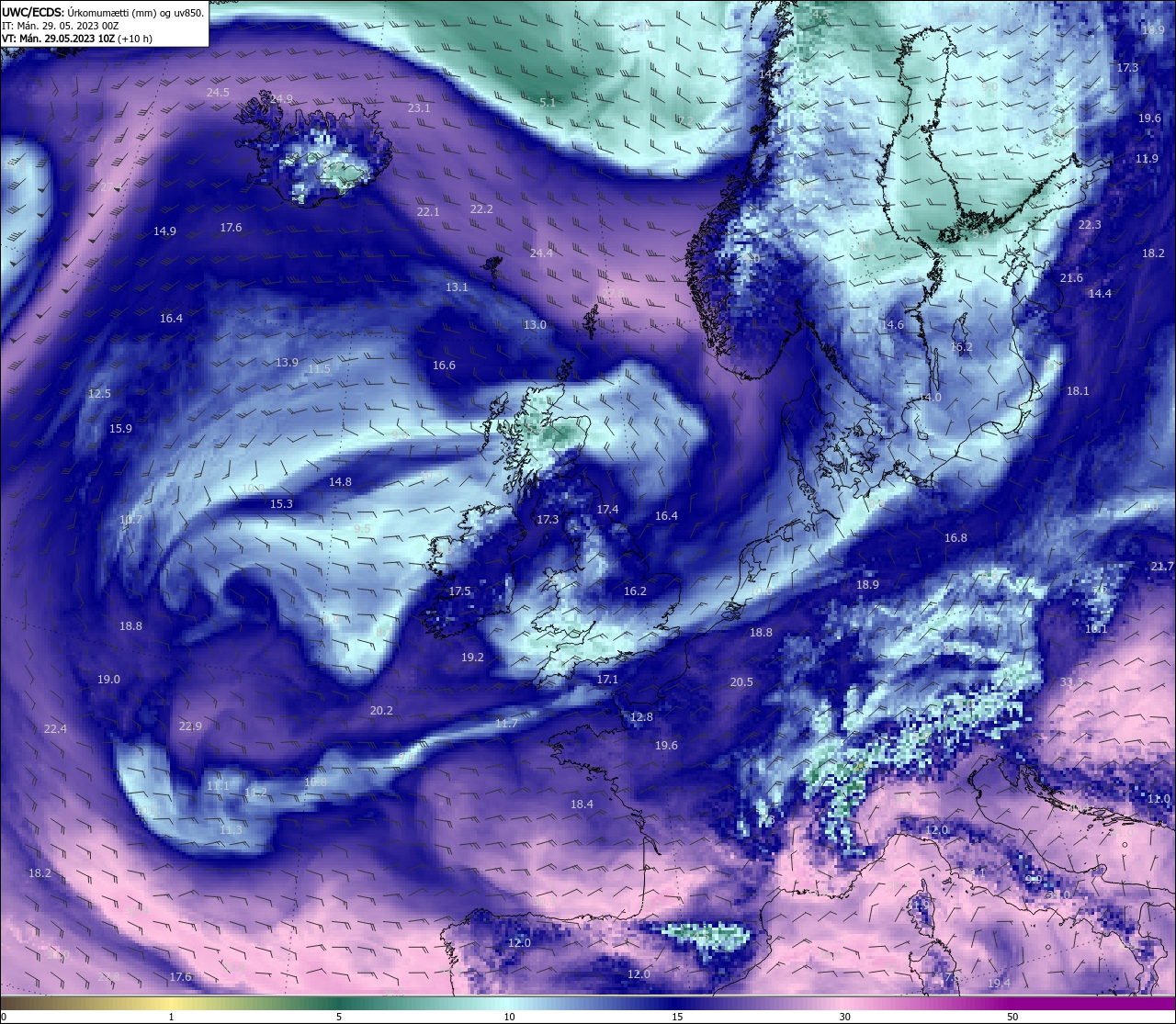
Task: Click the 5.1 value in the green area
Action: 548,102
